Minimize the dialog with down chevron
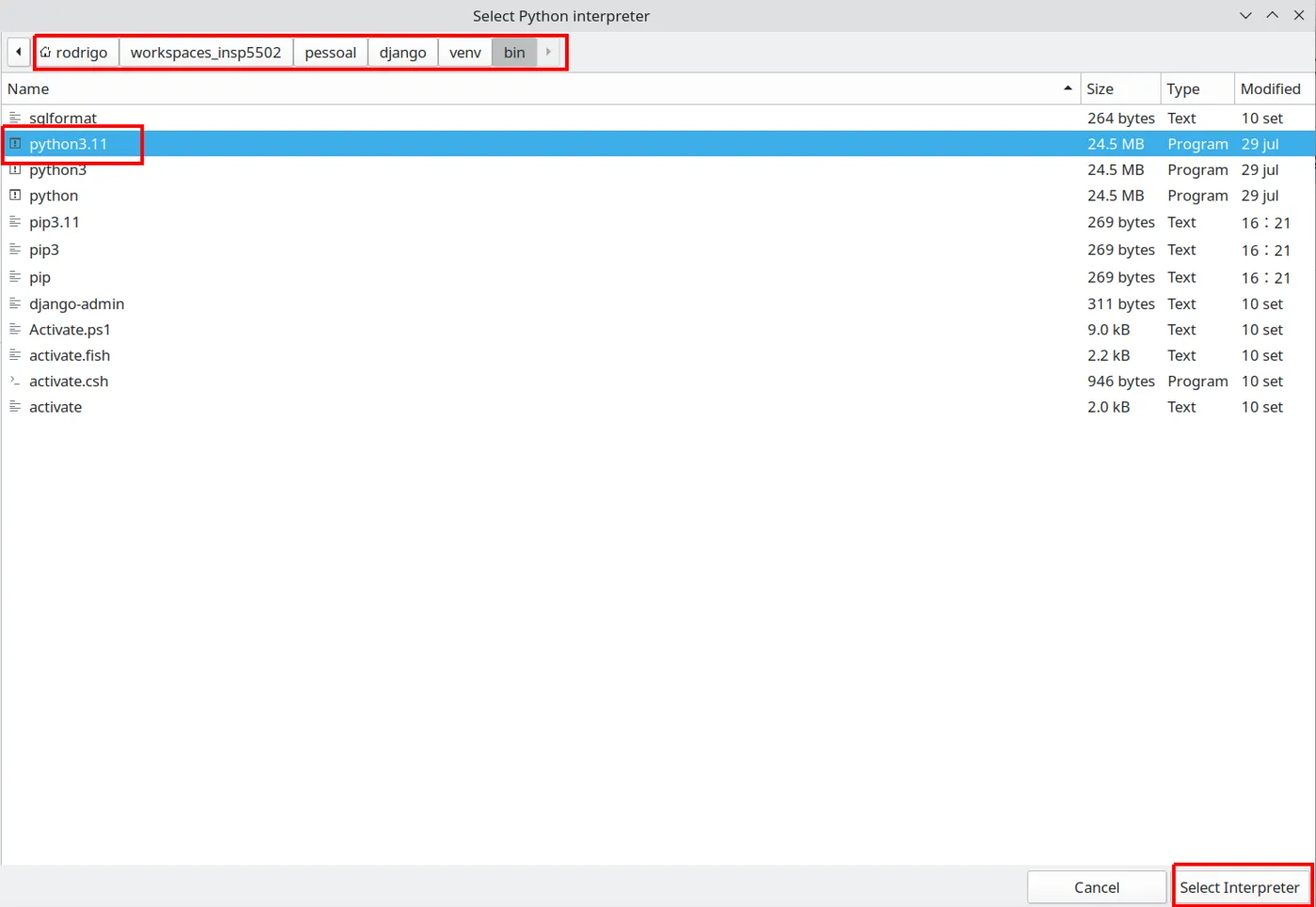This screenshot has height=907, width=1316. click(x=1245, y=15)
